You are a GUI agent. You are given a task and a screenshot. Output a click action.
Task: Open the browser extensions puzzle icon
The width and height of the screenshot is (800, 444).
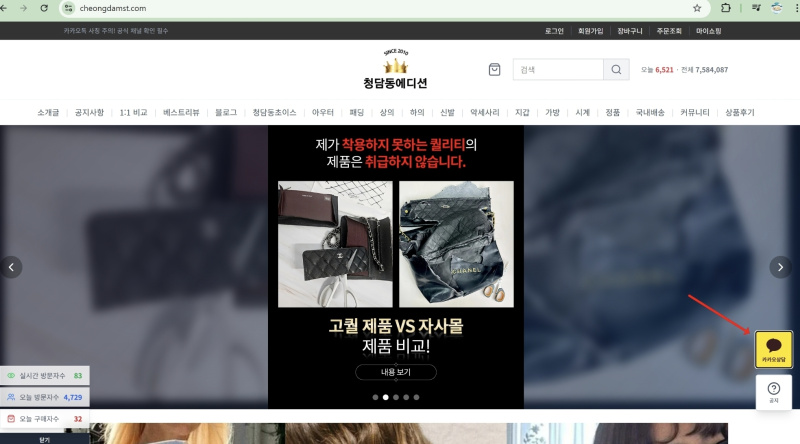(726, 8)
